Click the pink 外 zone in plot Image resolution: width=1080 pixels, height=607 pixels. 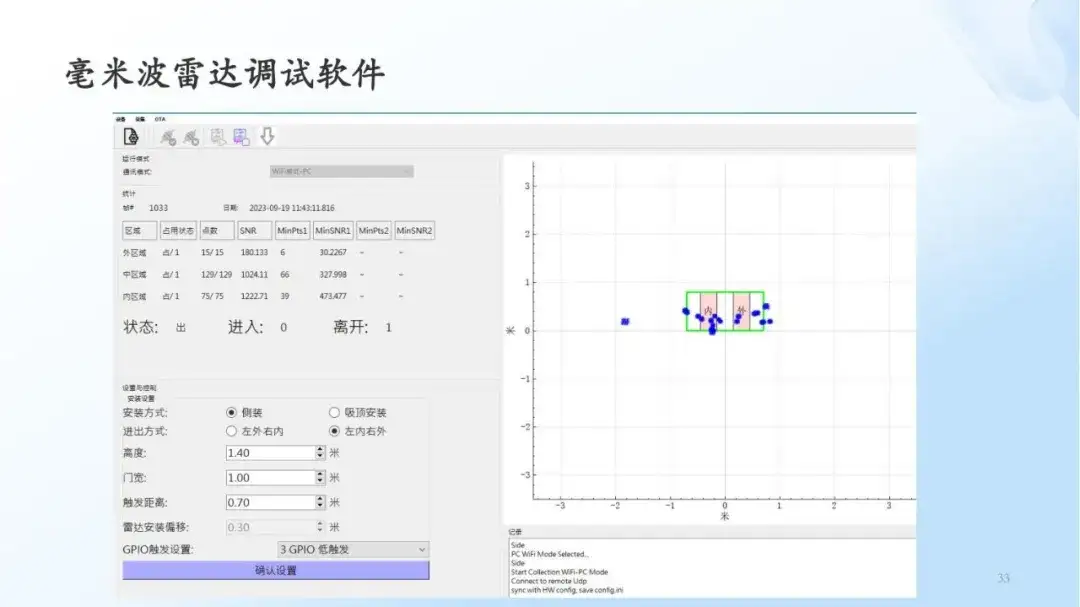tap(741, 311)
